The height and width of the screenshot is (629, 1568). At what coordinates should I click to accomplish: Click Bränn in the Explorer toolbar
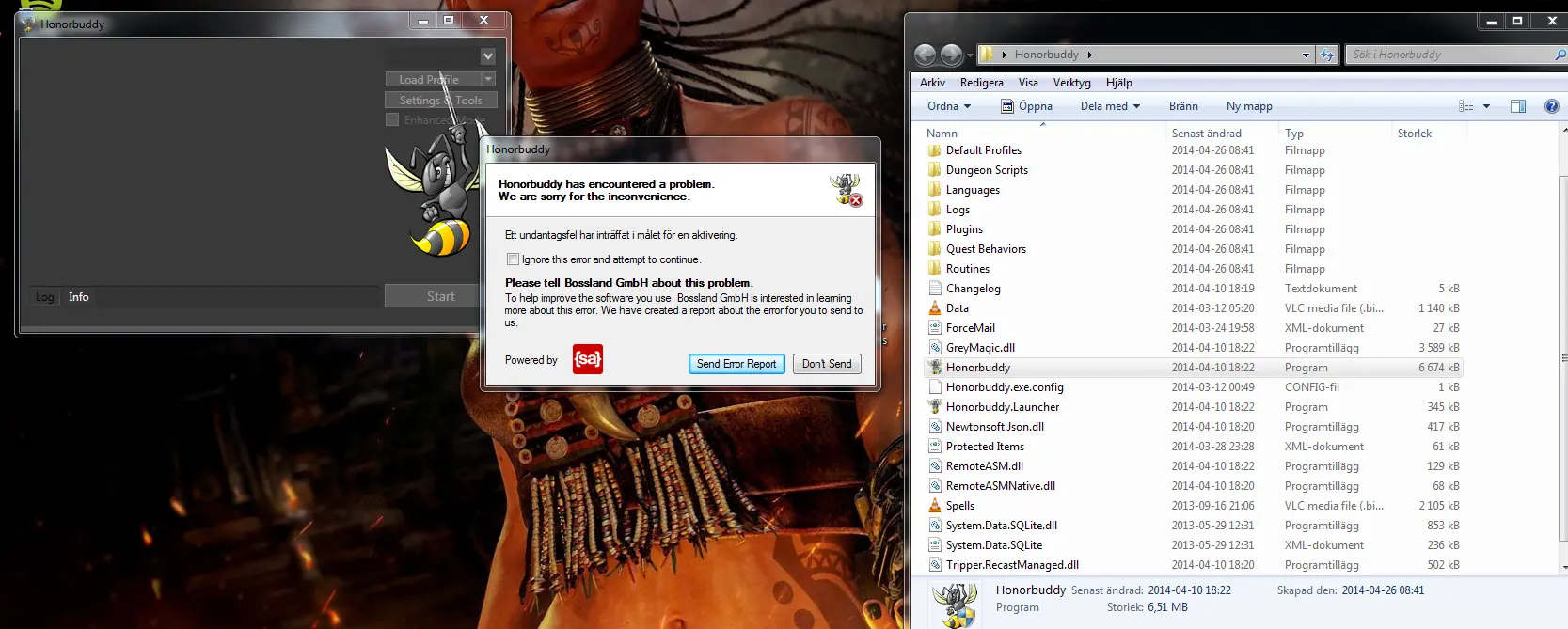coord(1183,106)
